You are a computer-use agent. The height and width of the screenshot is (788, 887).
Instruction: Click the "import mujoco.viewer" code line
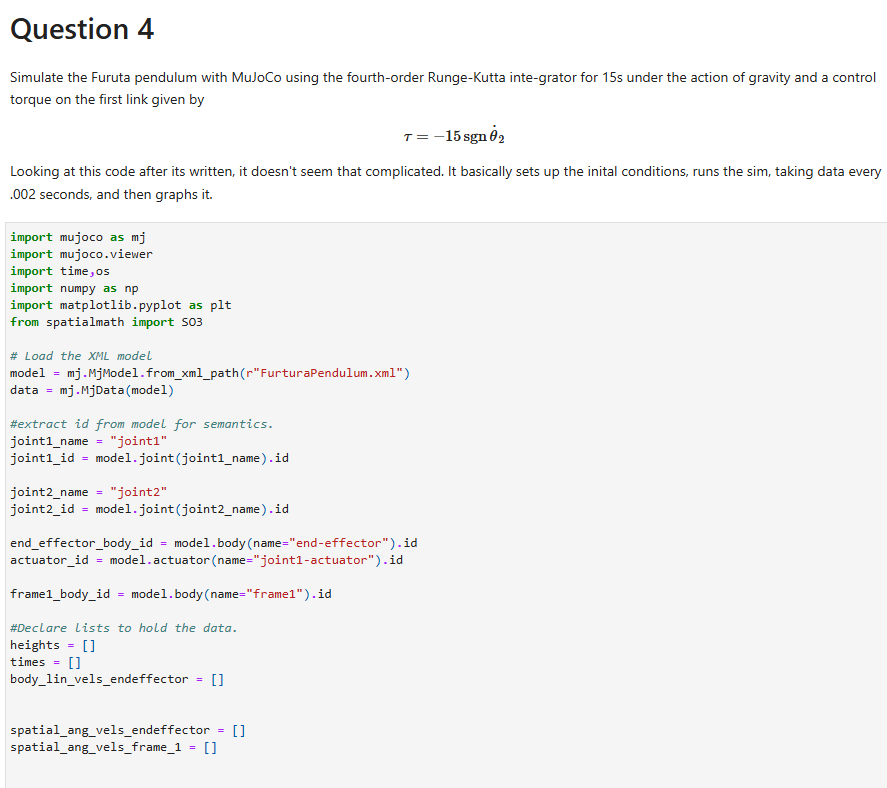pyautogui.click(x=81, y=254)
